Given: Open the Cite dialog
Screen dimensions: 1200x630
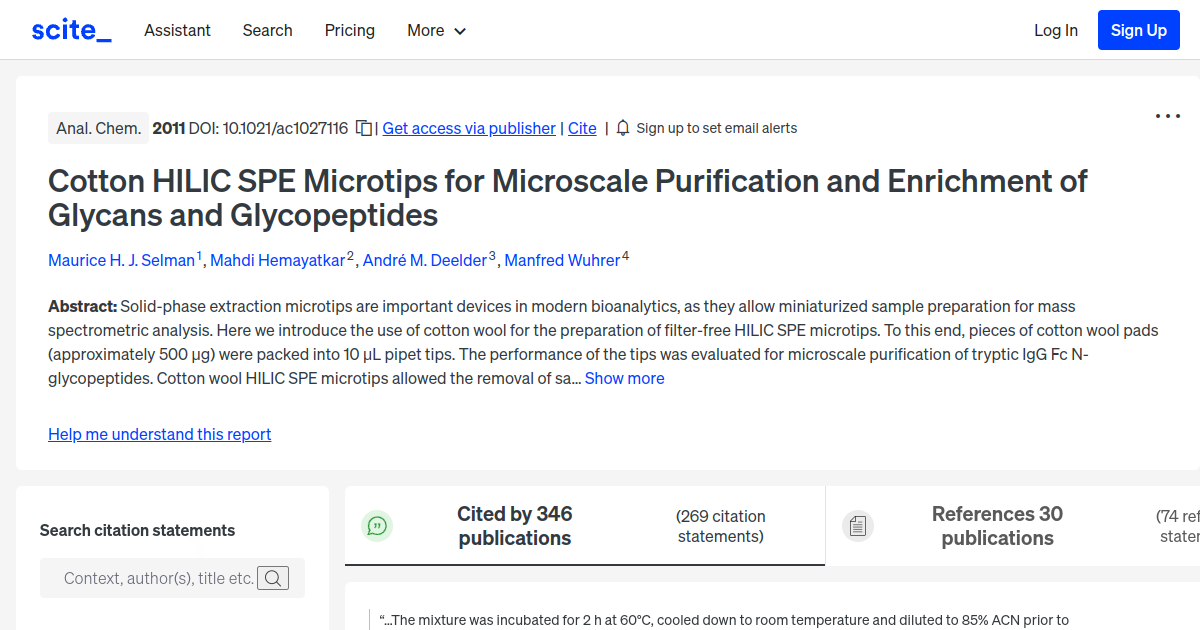Looking at the screenshot, I should click(582, 128).
